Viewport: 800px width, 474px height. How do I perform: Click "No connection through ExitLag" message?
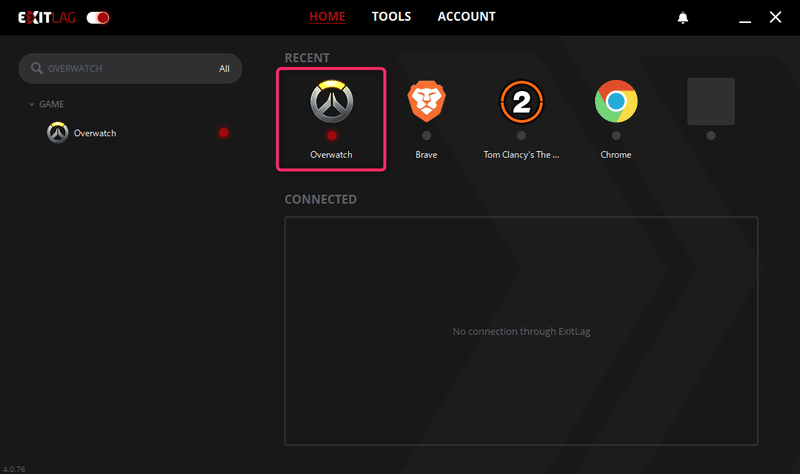[x=521, y=332]
